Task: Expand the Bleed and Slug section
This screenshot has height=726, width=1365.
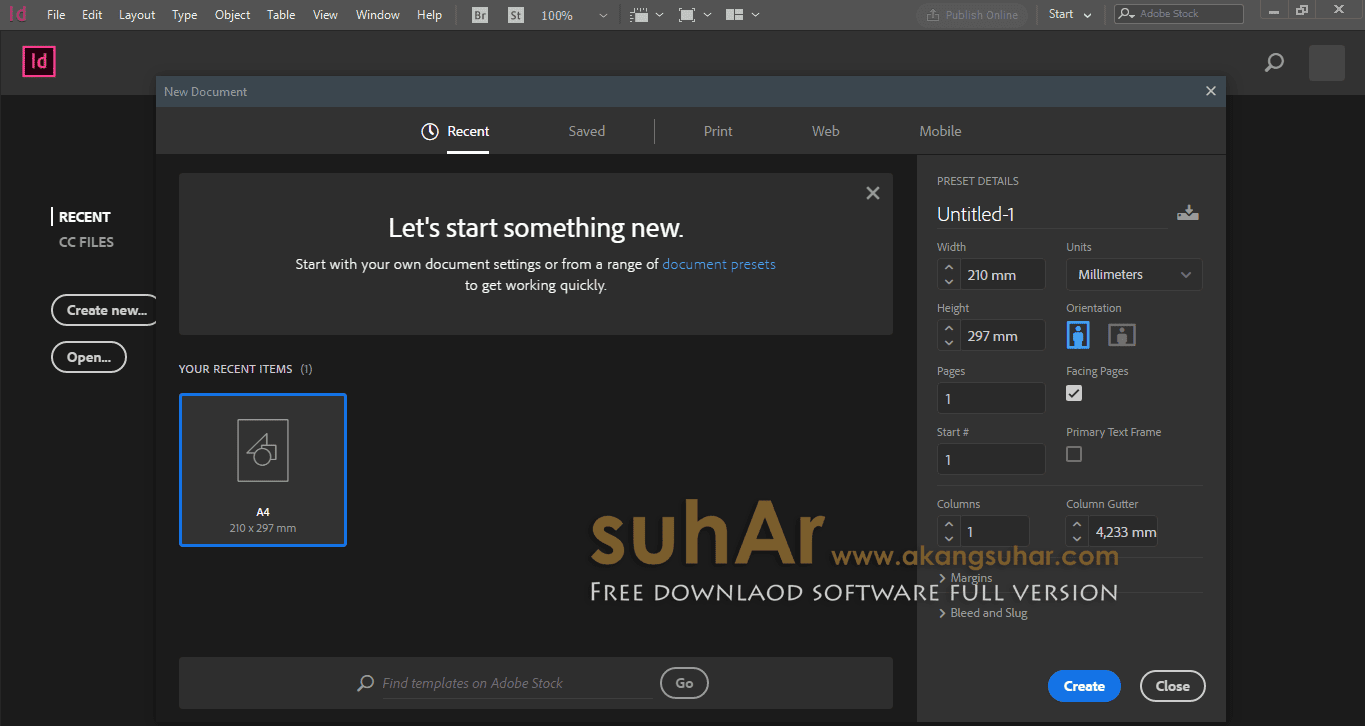Action: point(983,613)
